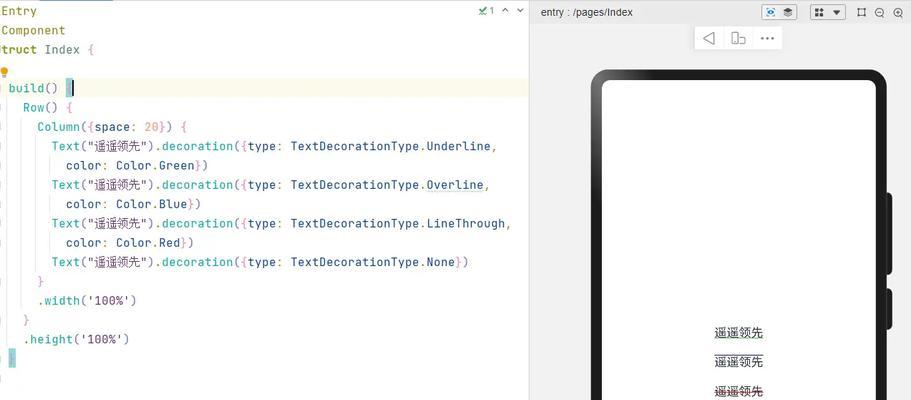The height and width of the screenshot is (400, 911).
Task: Click the strikethrough 遥遥领先 preview text
Action: 738,391
